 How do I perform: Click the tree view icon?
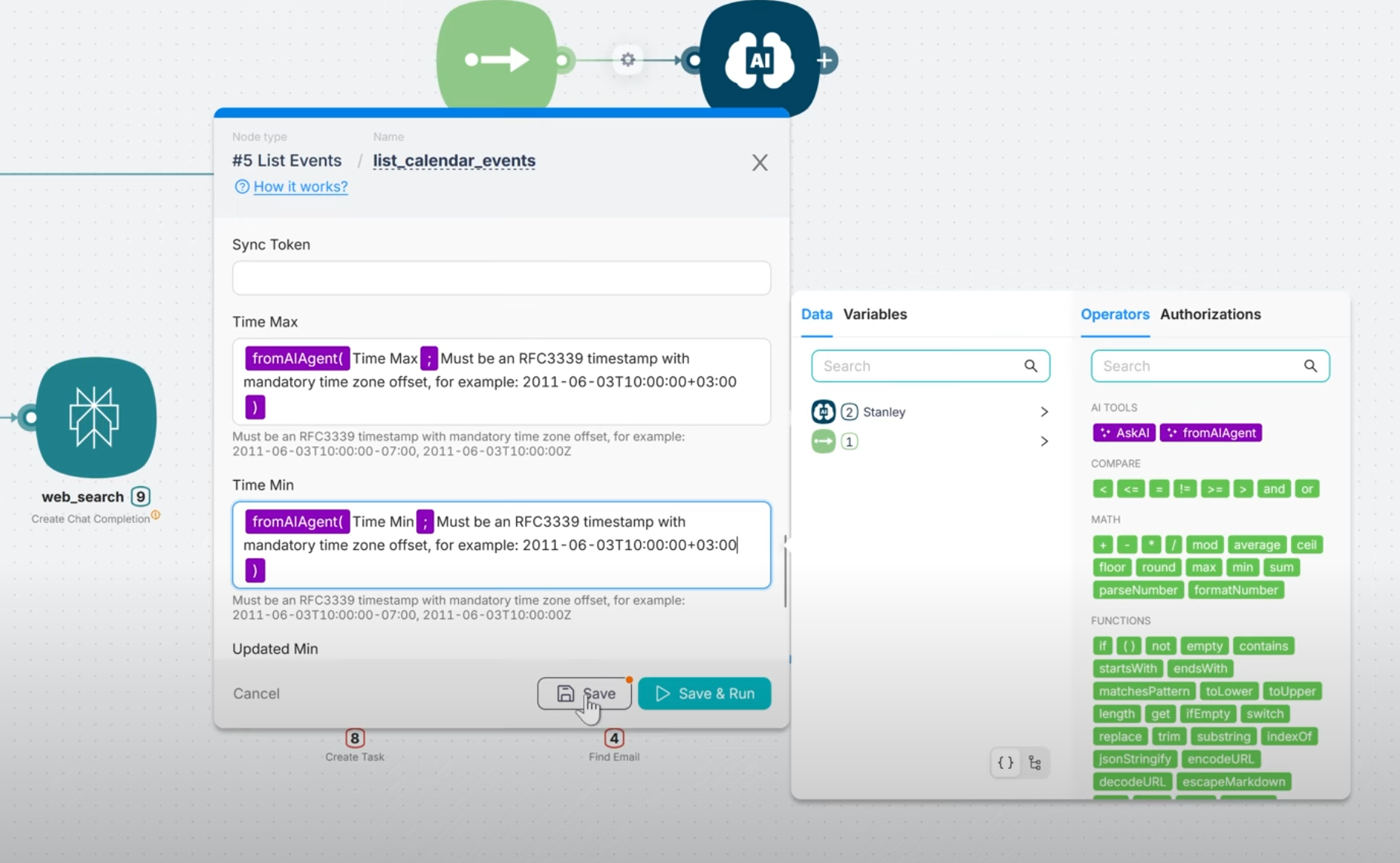click(1035, 762)
